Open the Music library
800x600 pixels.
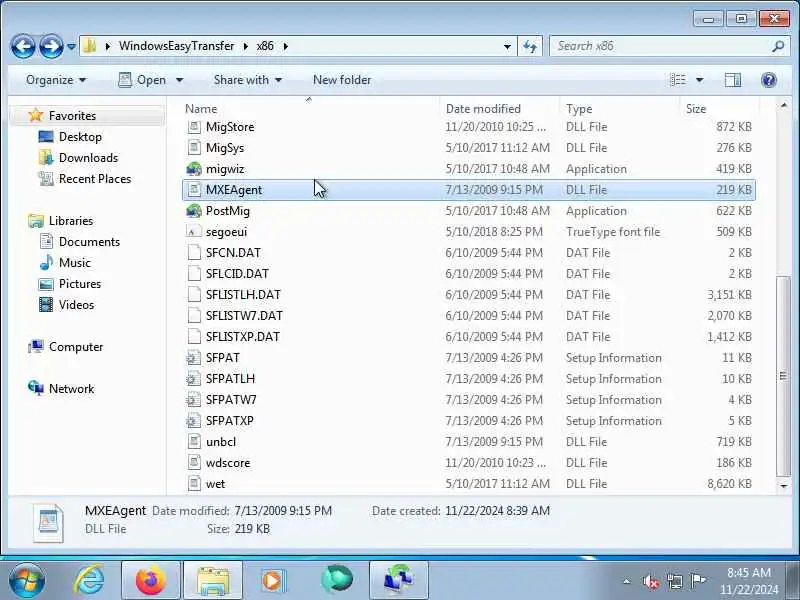click(74, 263)
